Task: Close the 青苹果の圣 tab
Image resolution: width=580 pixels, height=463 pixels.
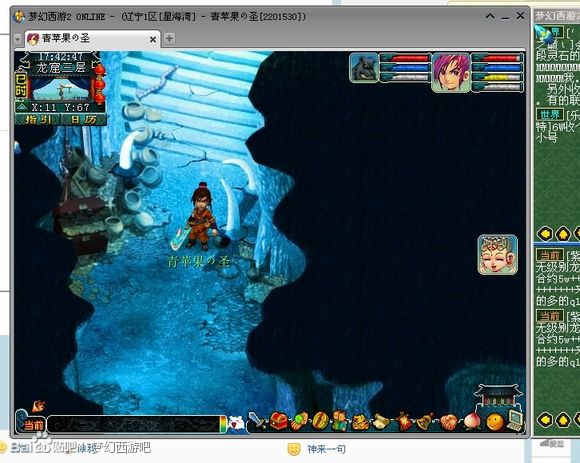Action: click(153, 39)
